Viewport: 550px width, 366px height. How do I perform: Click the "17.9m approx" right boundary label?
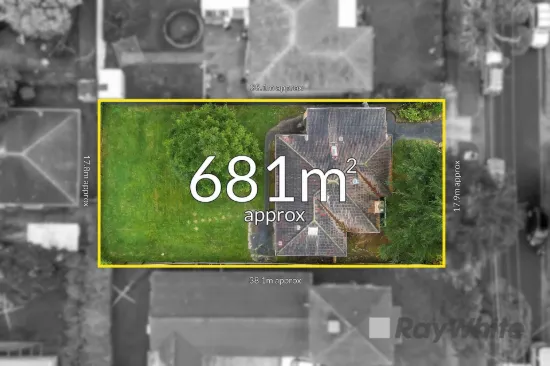coord(457,186)
